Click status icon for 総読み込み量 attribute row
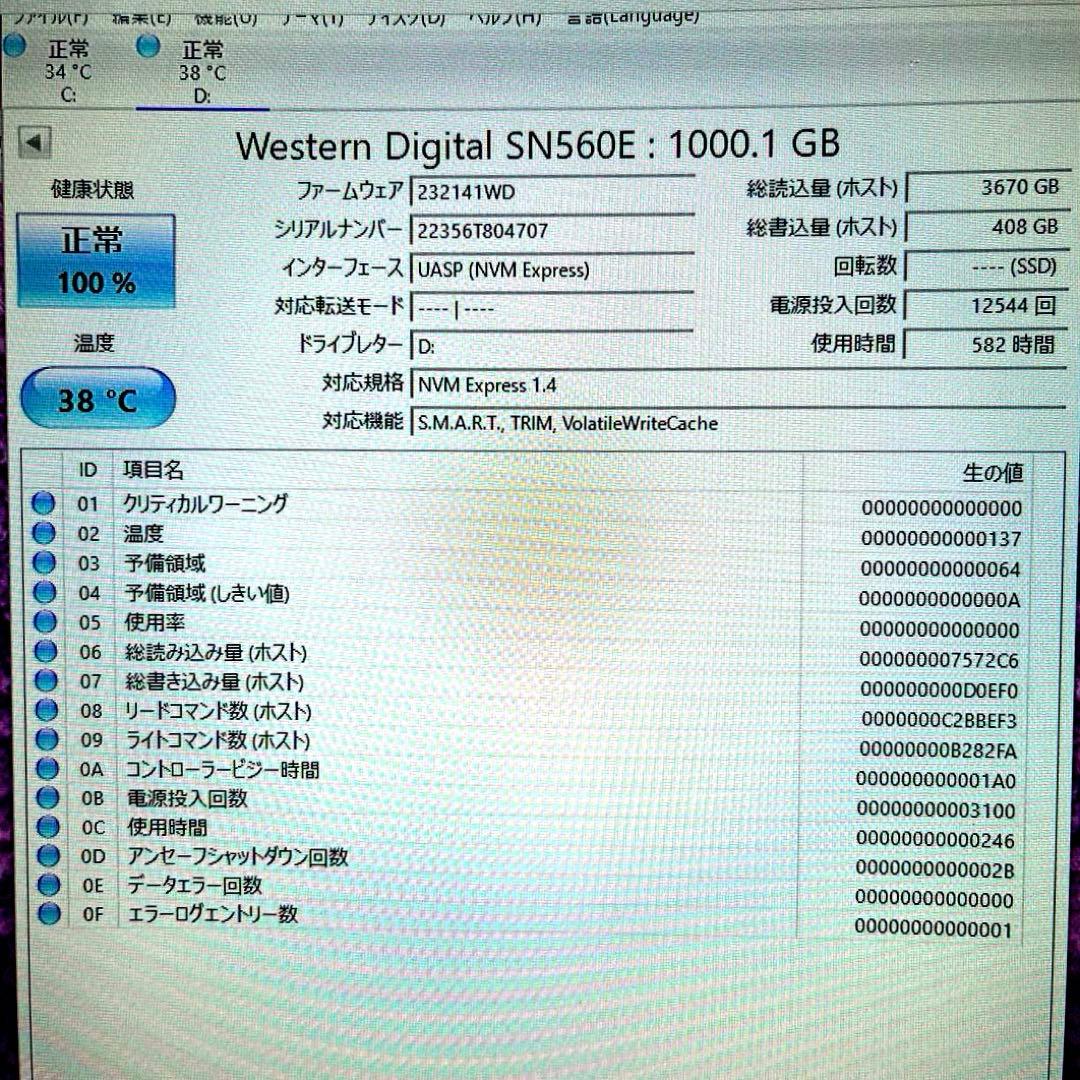Screen dimensions: 1080x1080 tap(45, 652)
